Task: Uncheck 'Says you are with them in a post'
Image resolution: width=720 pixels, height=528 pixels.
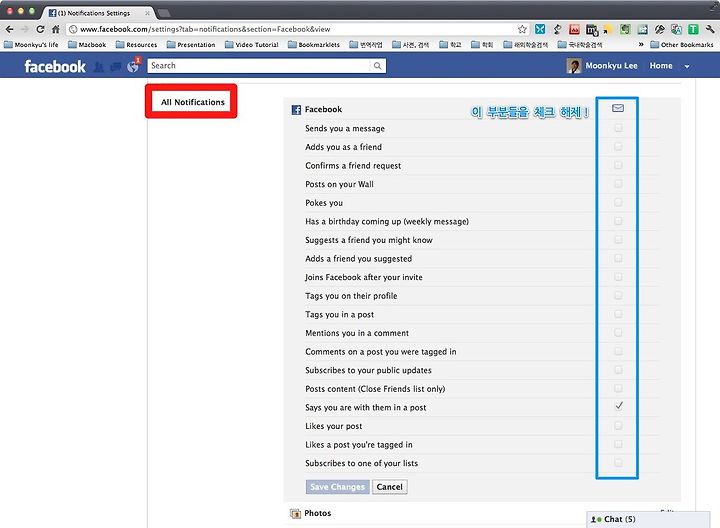Action: point(619,406)
